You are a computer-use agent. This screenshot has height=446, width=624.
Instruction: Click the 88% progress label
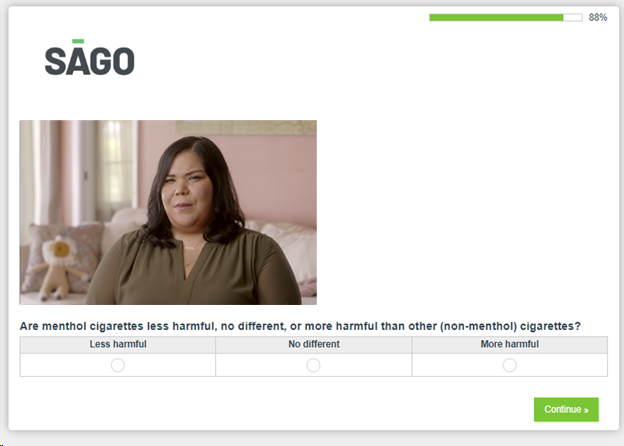[x=598, y=18]
